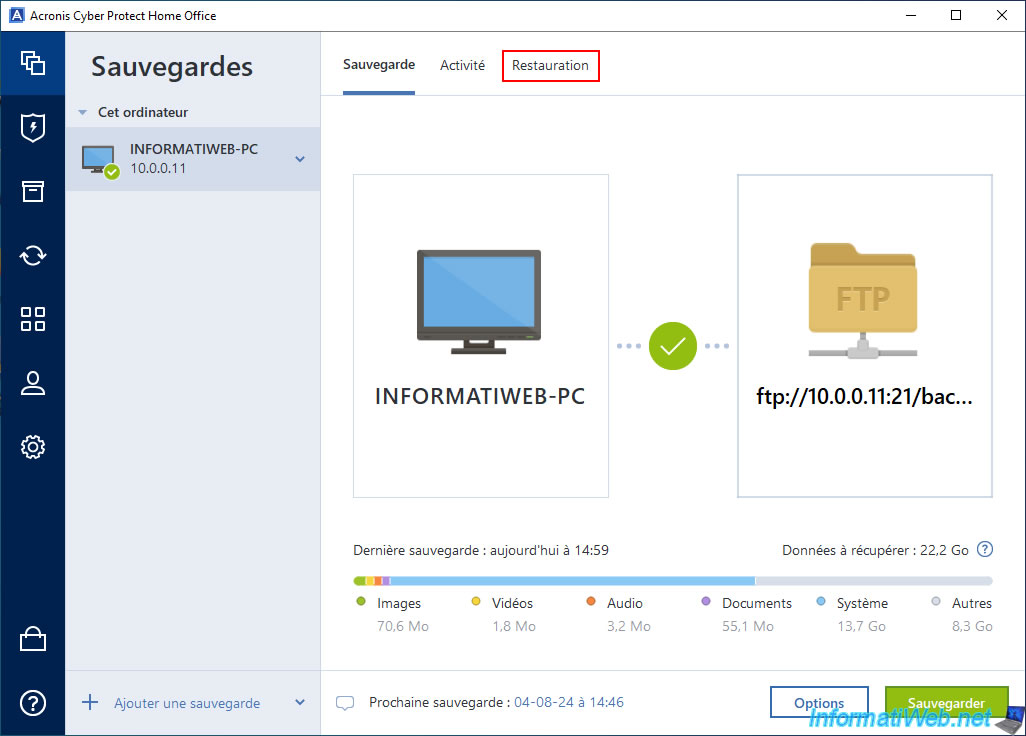Switch to the Restauration tab
Viewport: 1026px width, 736px height.
point(550,66)
